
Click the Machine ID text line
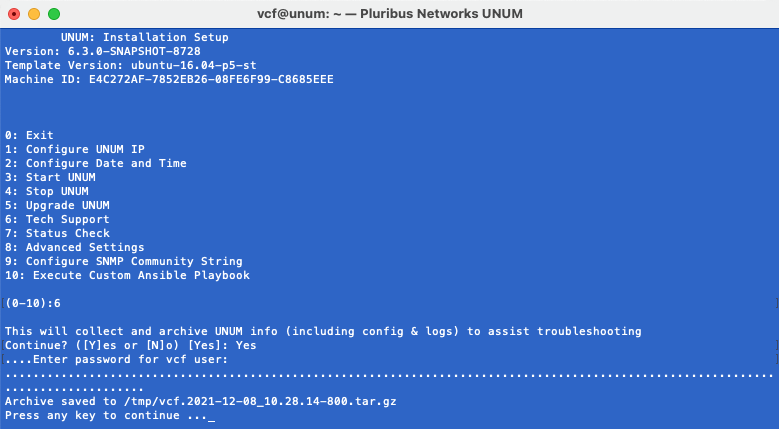pos(169,79)
